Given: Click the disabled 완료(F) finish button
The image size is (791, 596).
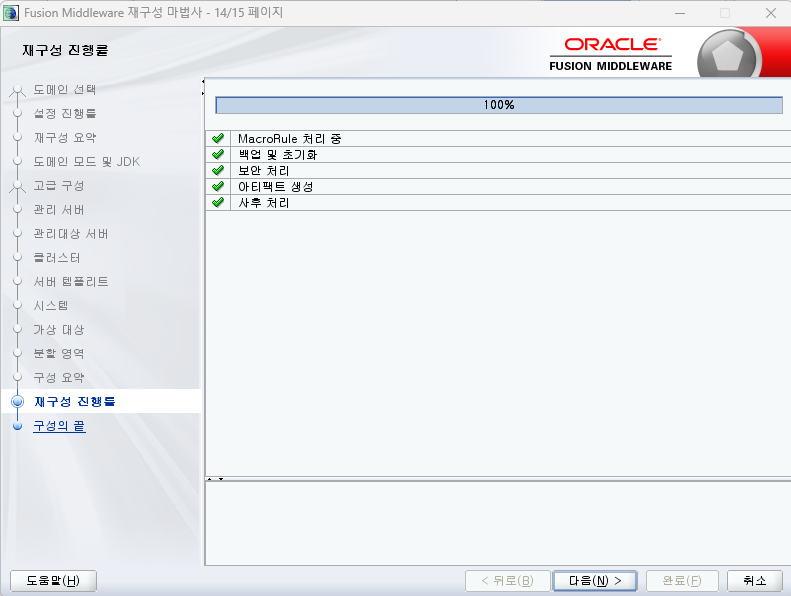Looking at the screenshot, I should 682,581.
